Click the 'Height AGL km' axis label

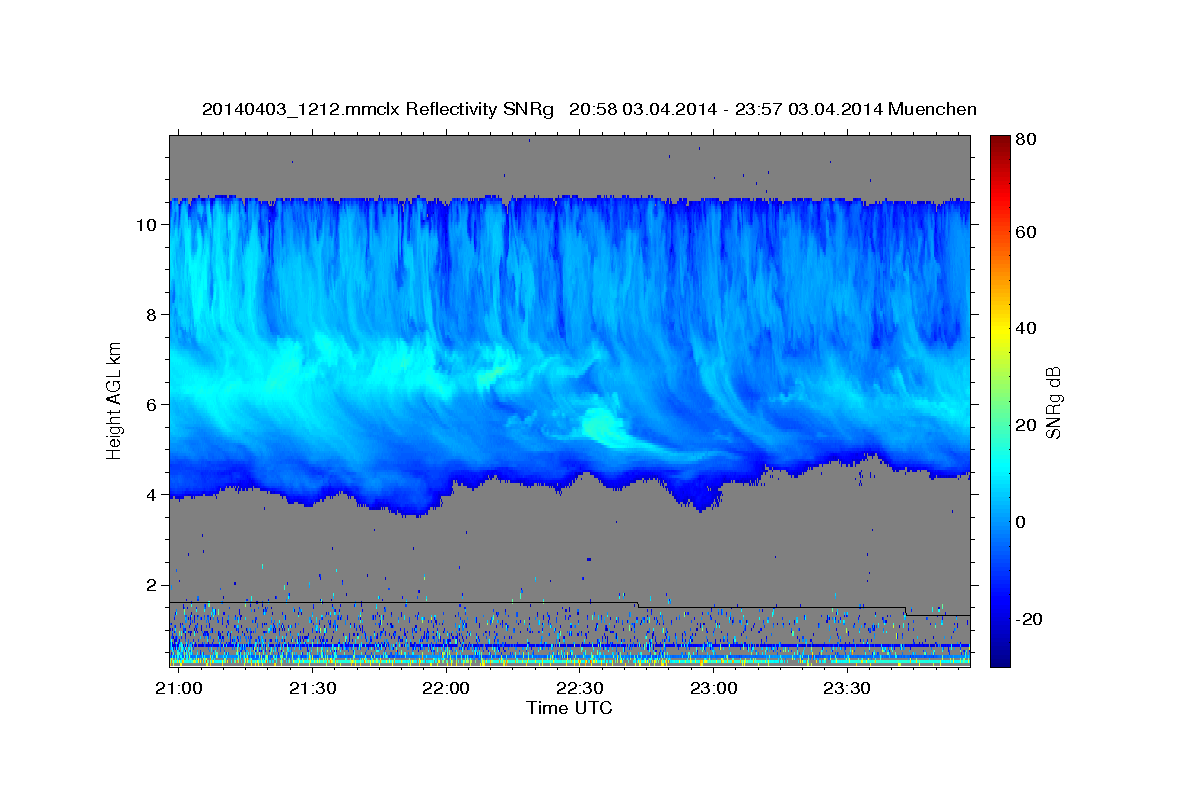pyautogui.click(x=115, y=400)
